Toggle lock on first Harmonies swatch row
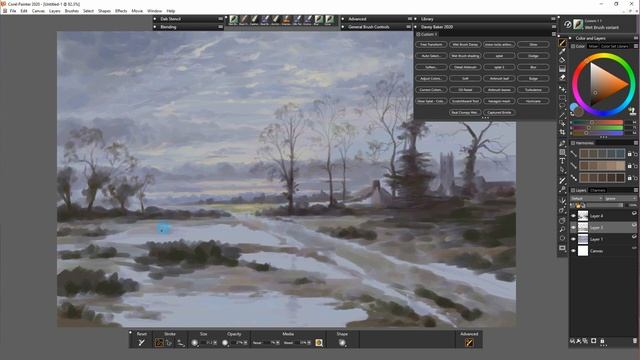The image size is (640, 360). tap(629, 154)
